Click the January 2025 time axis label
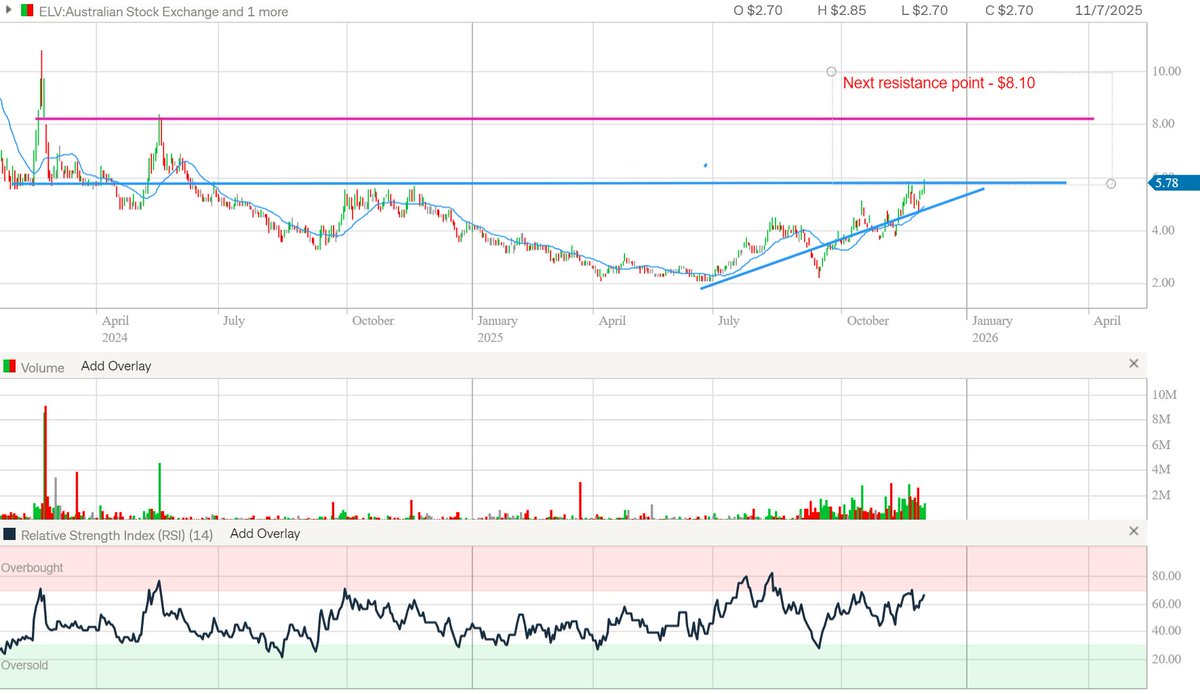 point(497,329)
